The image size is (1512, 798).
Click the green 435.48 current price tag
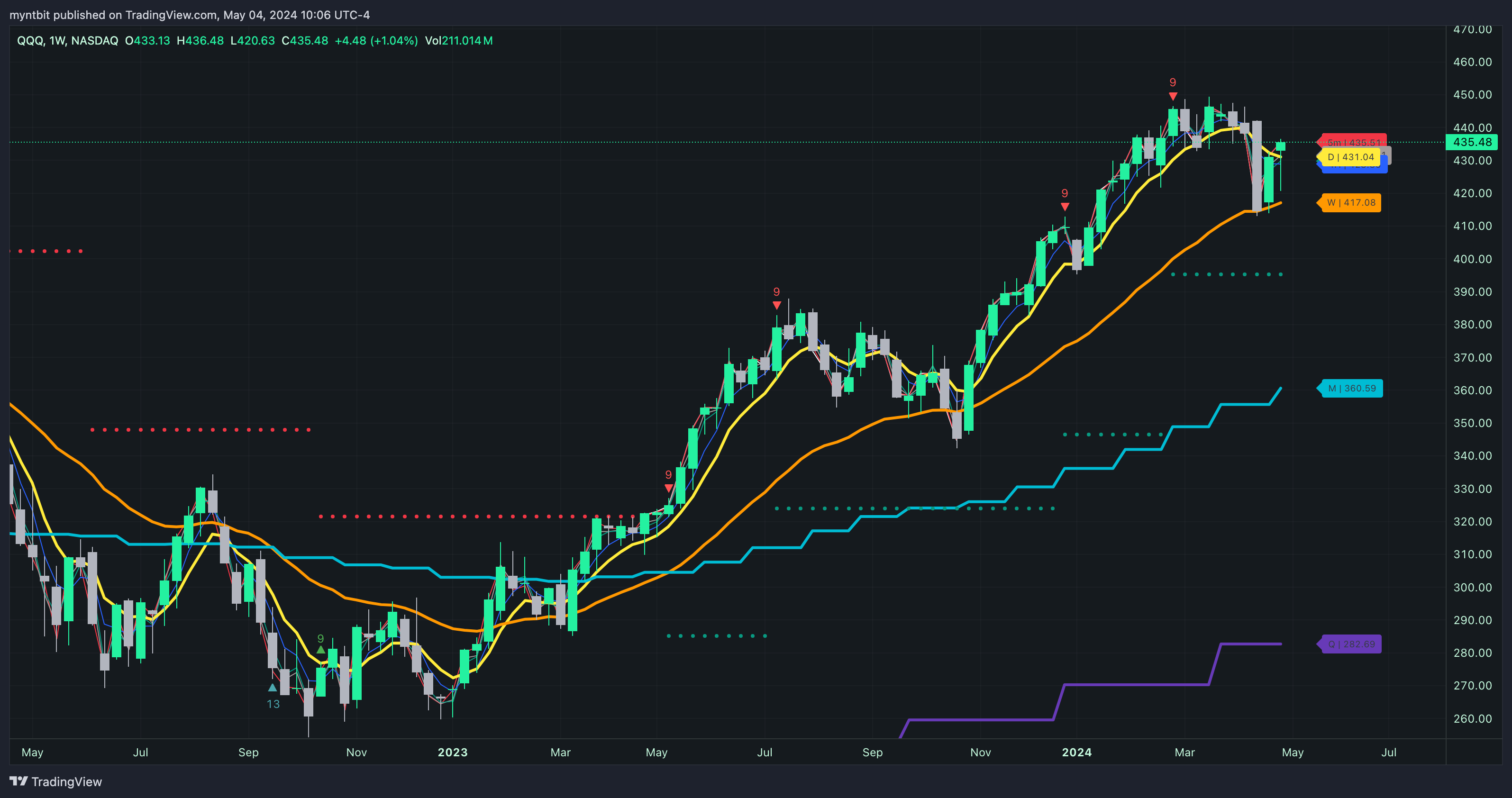(x=1472, y=142)
